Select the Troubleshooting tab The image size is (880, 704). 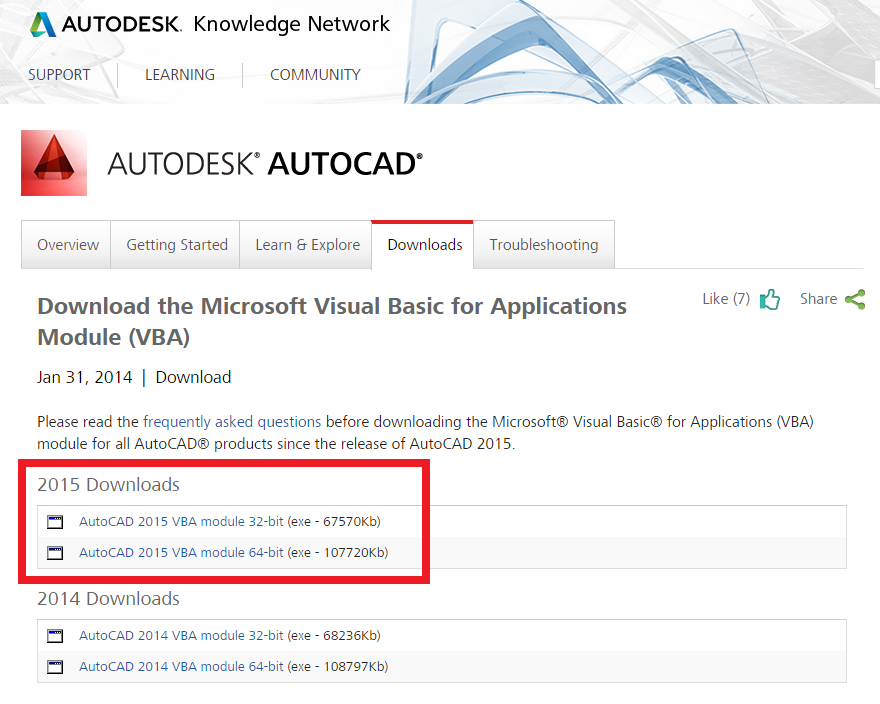544,245
